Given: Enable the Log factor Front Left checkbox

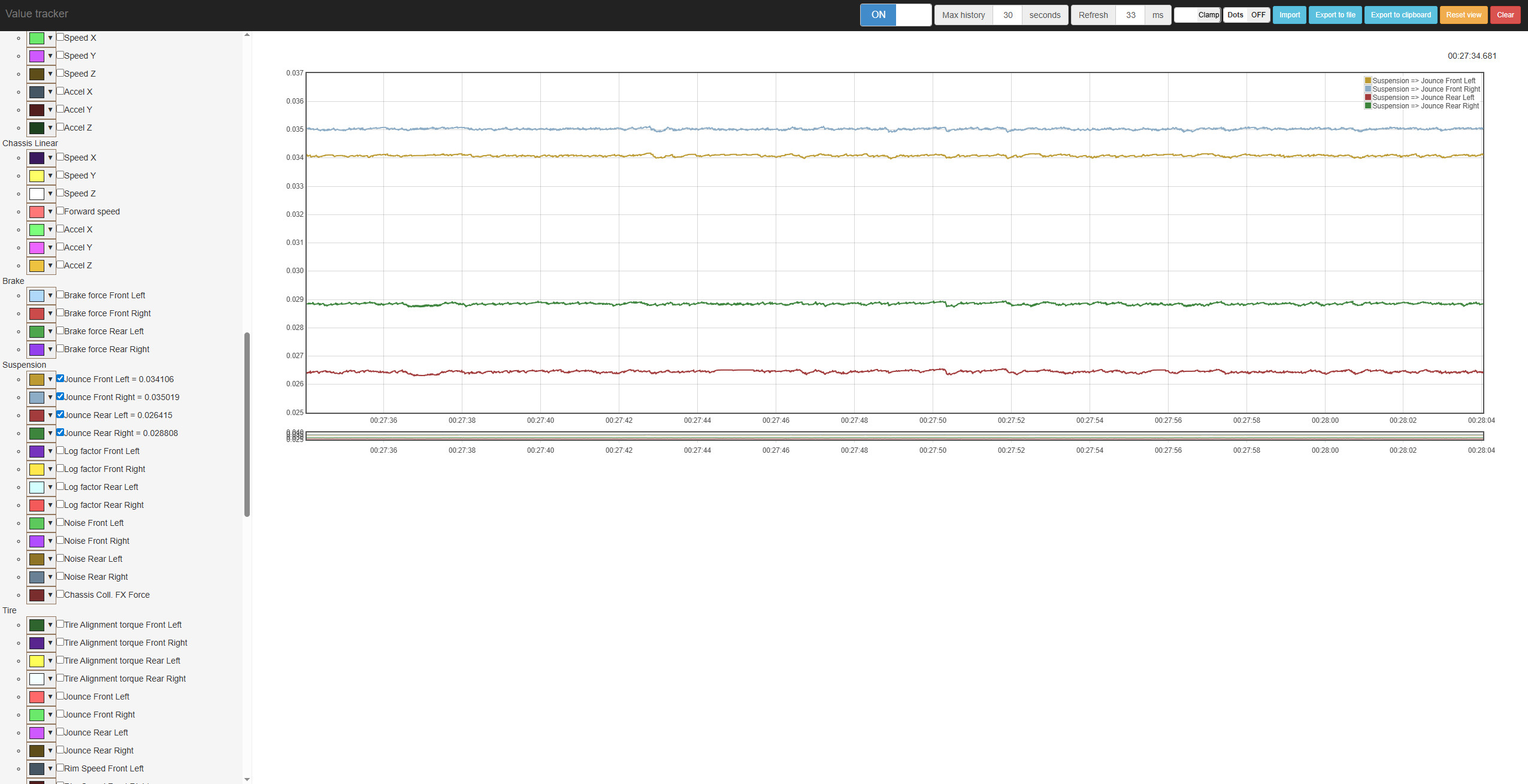Looking at the screenshot, I should [60, 450].
